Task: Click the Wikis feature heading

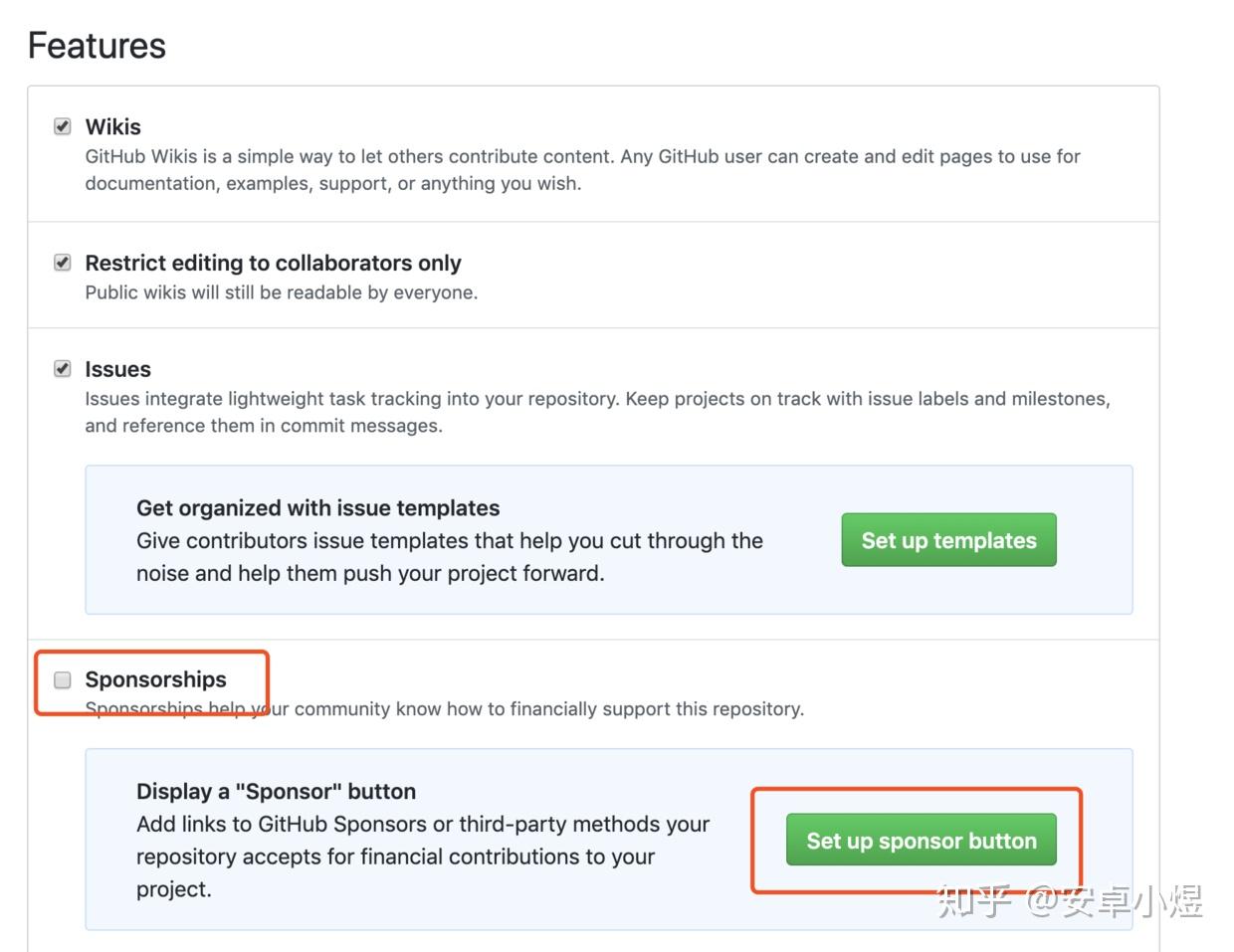Action: 112,126
